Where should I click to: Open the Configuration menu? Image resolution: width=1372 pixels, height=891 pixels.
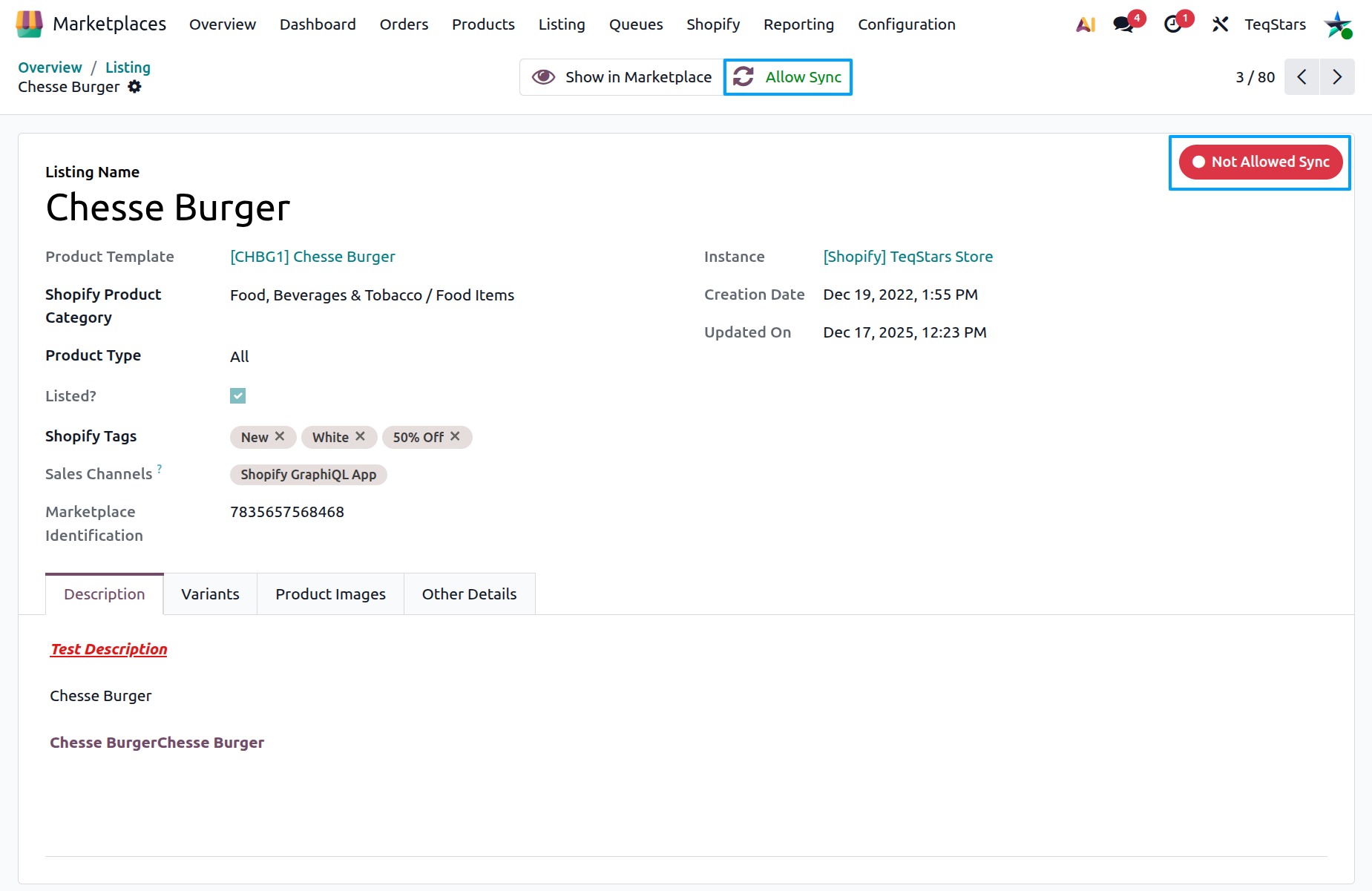[x=907, y=24]
